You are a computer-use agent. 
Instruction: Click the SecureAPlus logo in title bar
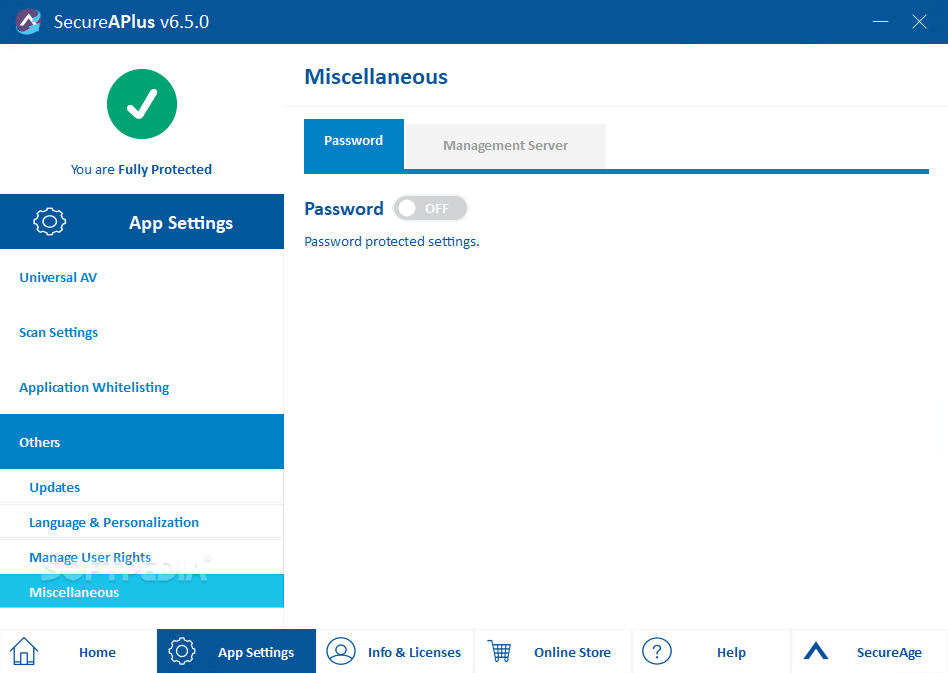coord(28,22)
